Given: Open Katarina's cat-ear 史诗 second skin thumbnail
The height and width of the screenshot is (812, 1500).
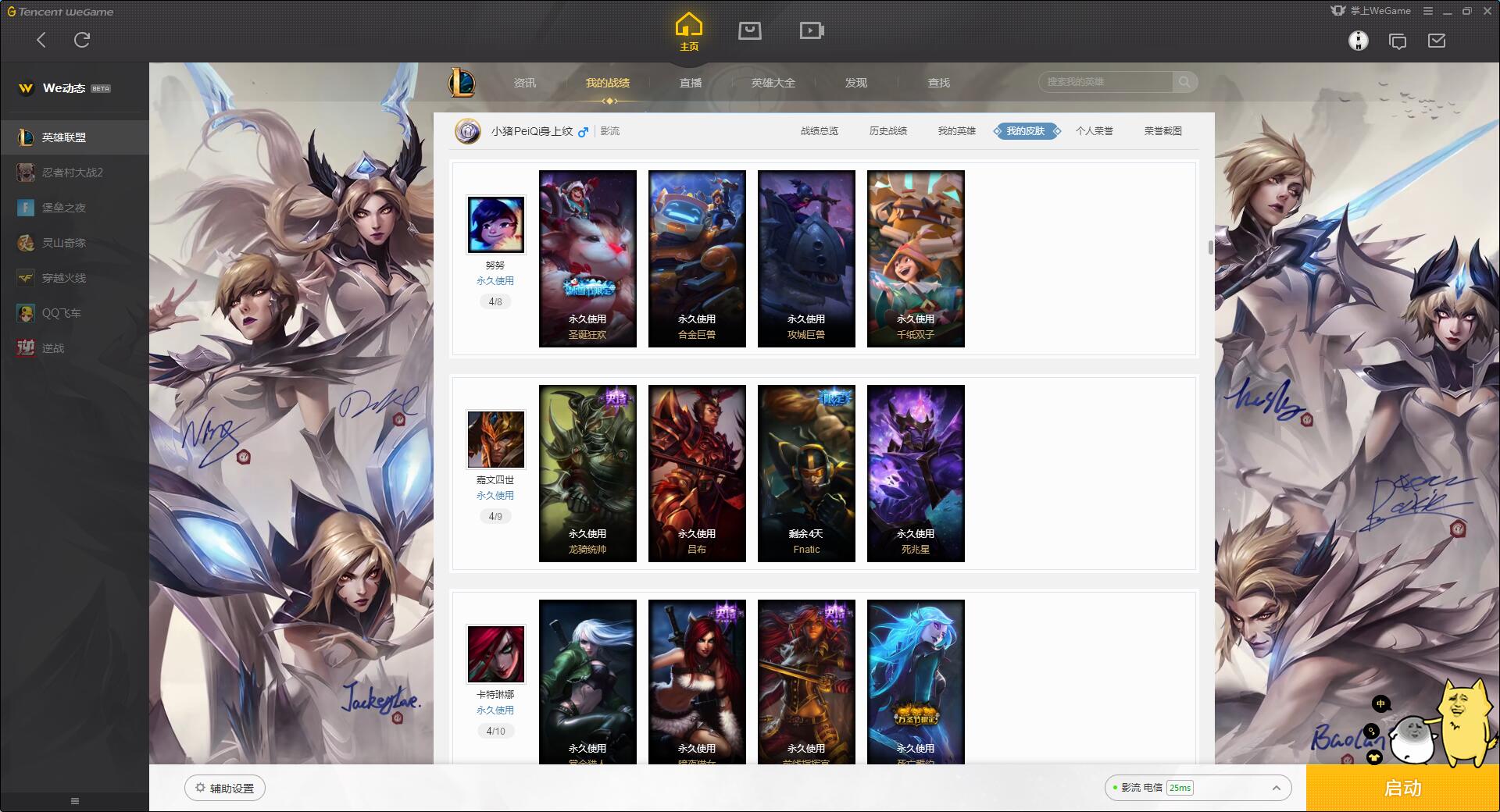Looking at the screenshot, I should click(x=697, y=682).
